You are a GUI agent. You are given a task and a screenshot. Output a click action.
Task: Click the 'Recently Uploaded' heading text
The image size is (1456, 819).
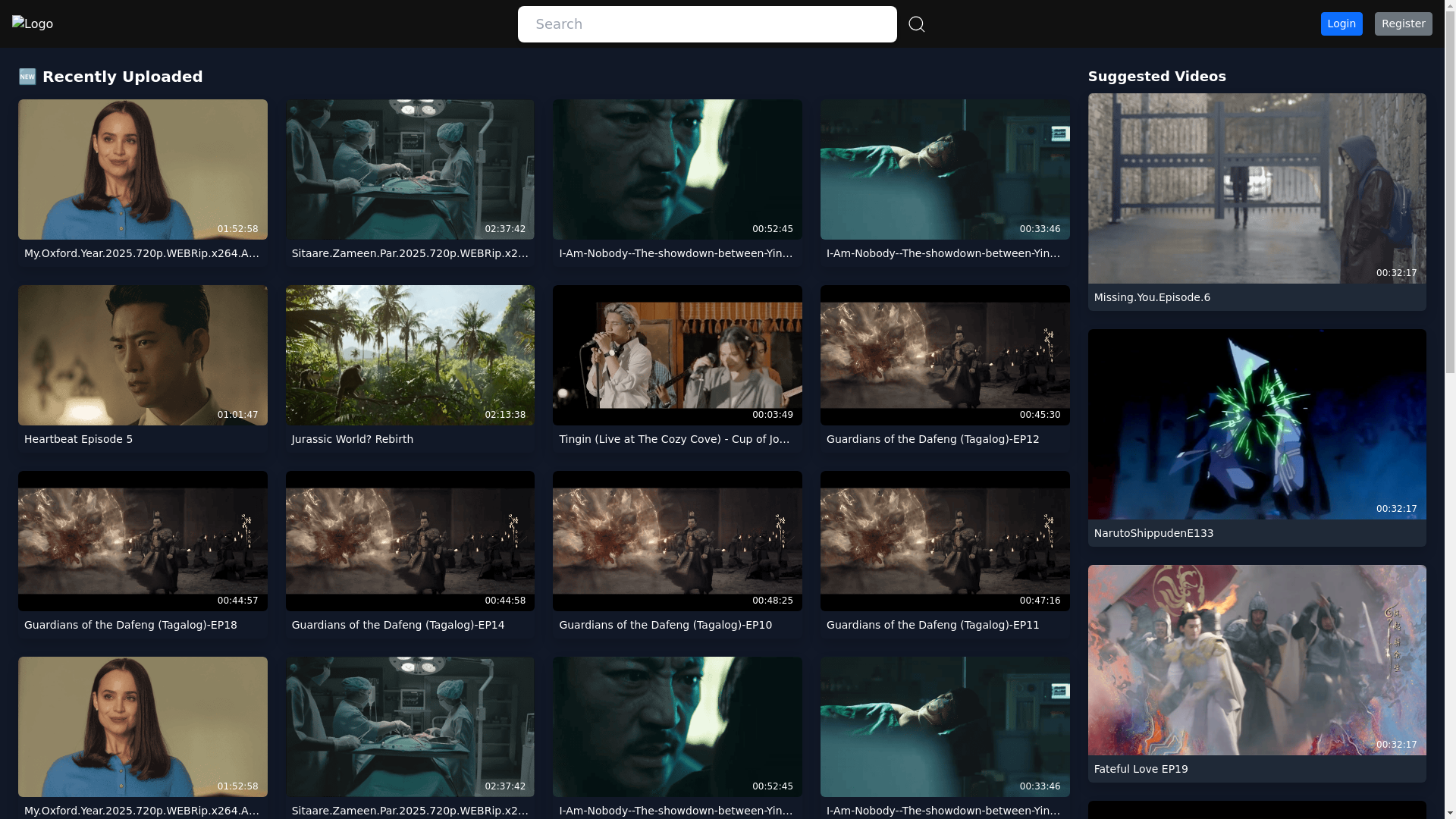click(123, 77)
